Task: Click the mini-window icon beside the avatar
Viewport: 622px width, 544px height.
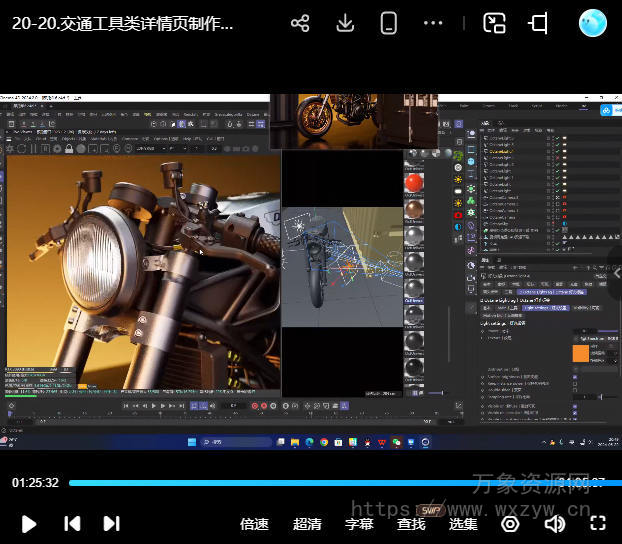Action: point(539,23)
